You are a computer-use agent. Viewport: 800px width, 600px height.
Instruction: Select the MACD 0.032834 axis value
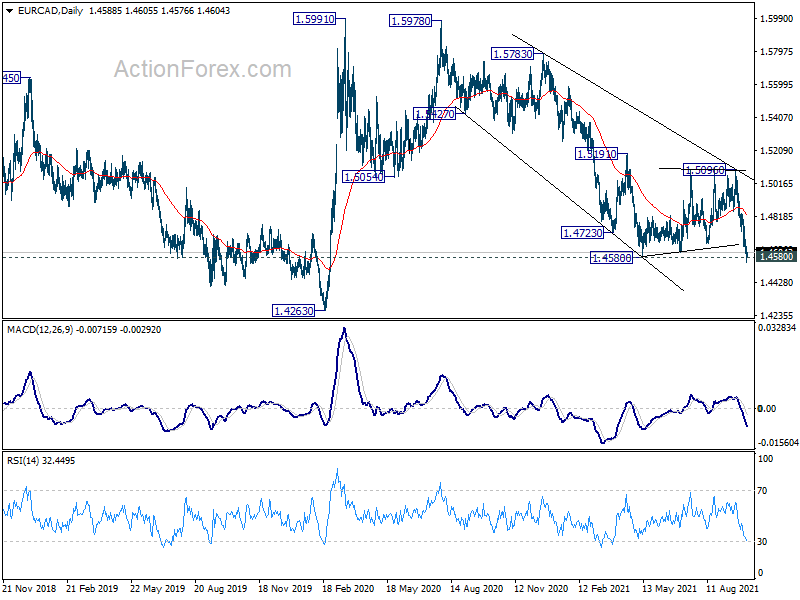coord(777,328)
